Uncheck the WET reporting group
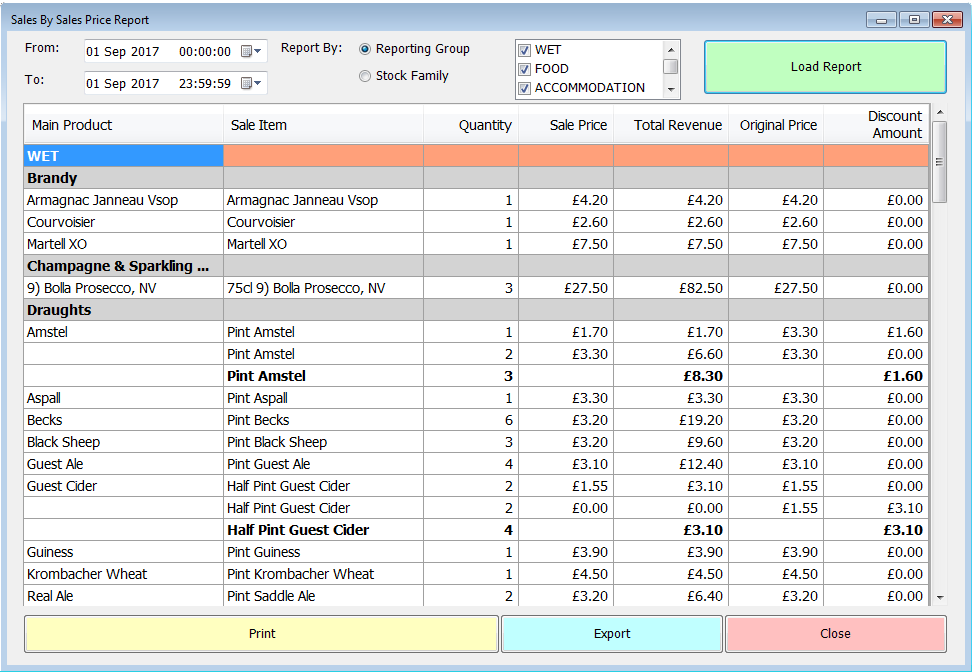973x672 pixels. (x=524, y=48)
